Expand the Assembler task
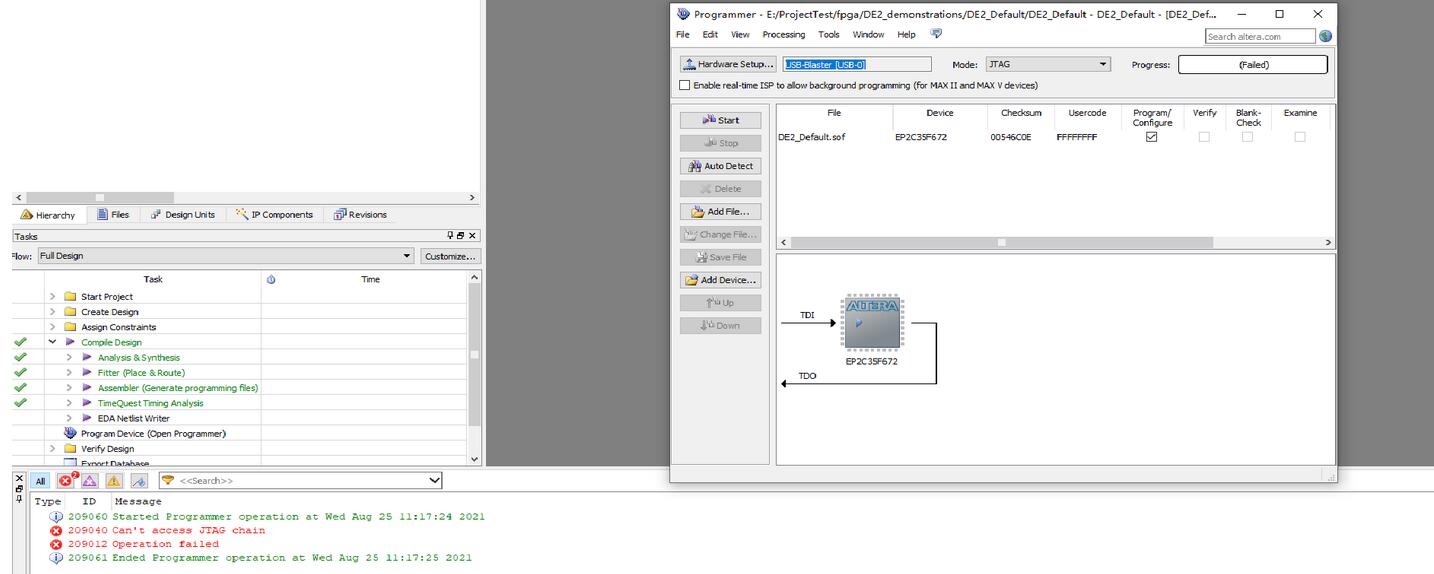 coord(69,388)
